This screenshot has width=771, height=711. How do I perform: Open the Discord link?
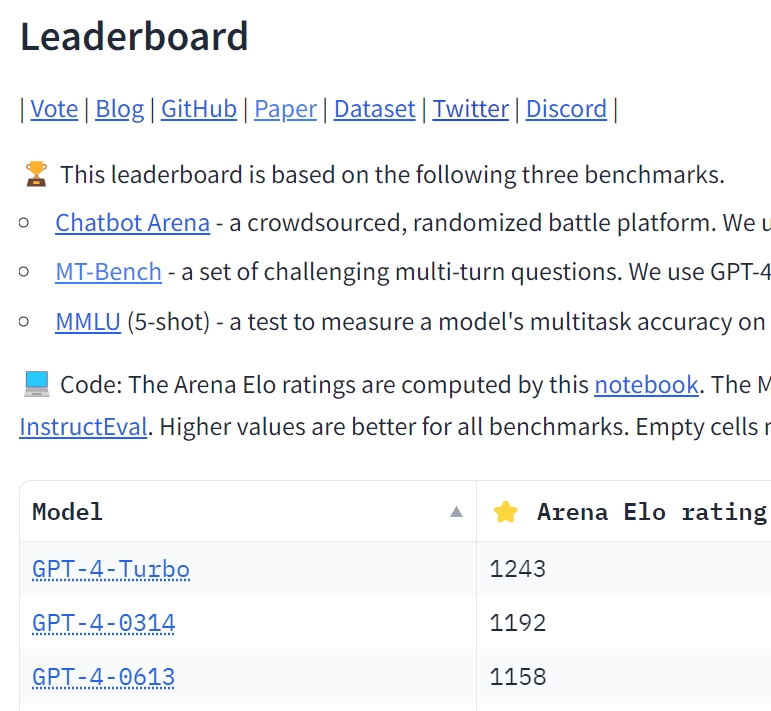[566, 109]
